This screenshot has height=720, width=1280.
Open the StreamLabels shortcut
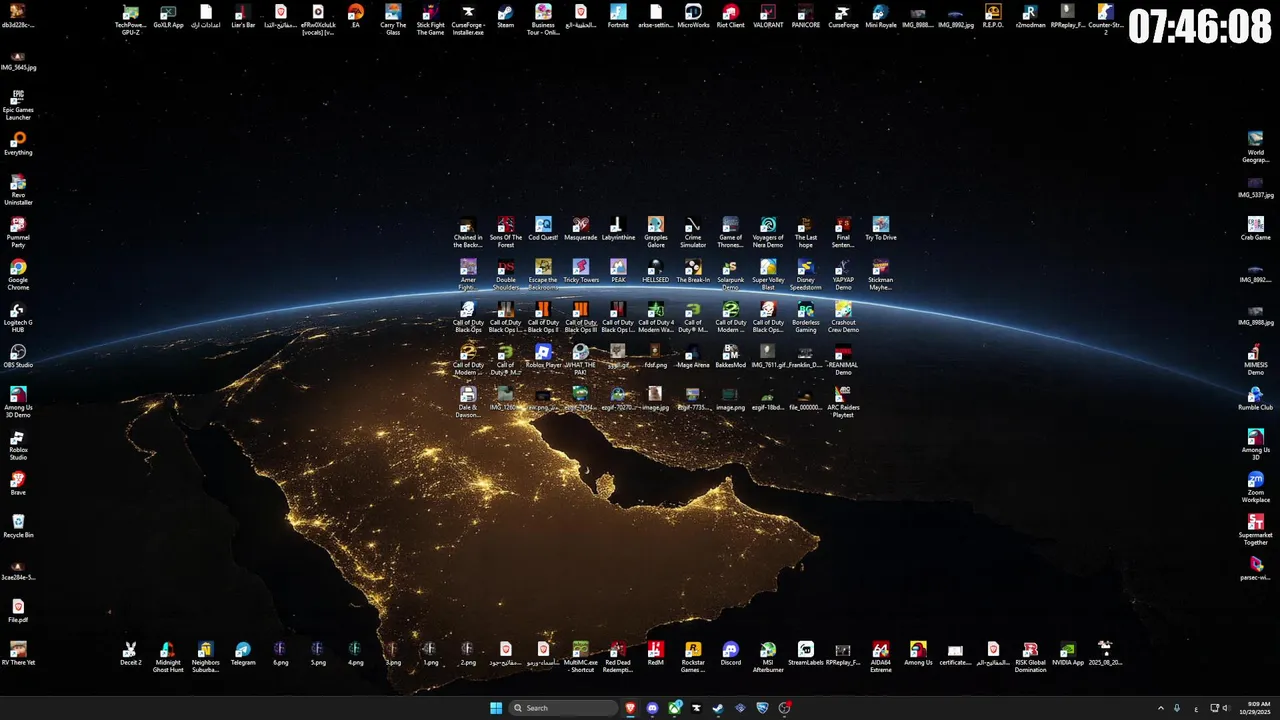click(x=806, y=653)
